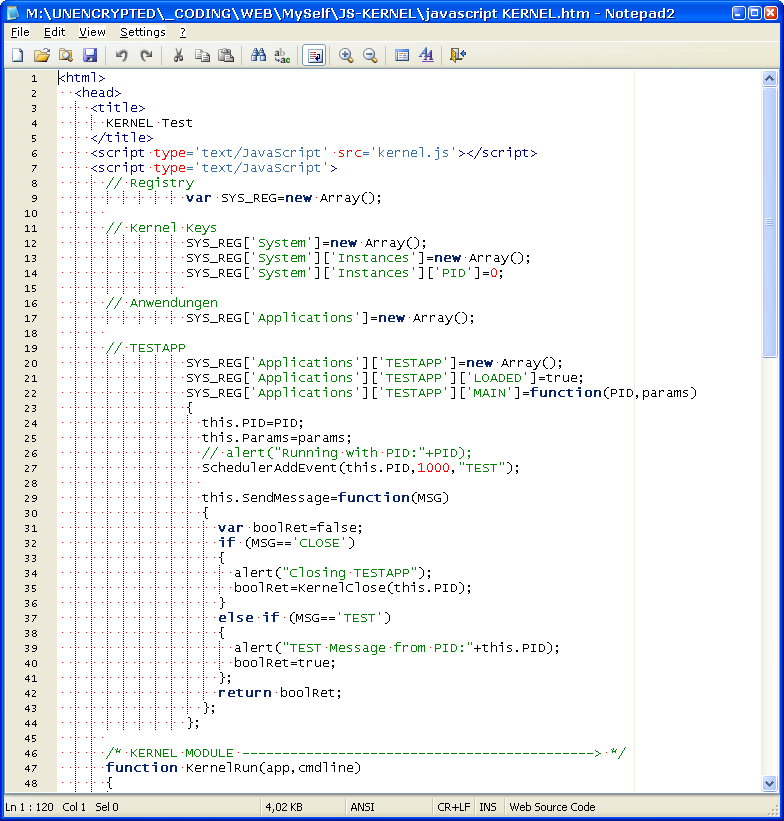784x821 pixels.
Task: Click 'this.SendMessage=function(MSG)' line
Action: pos(325,498)
